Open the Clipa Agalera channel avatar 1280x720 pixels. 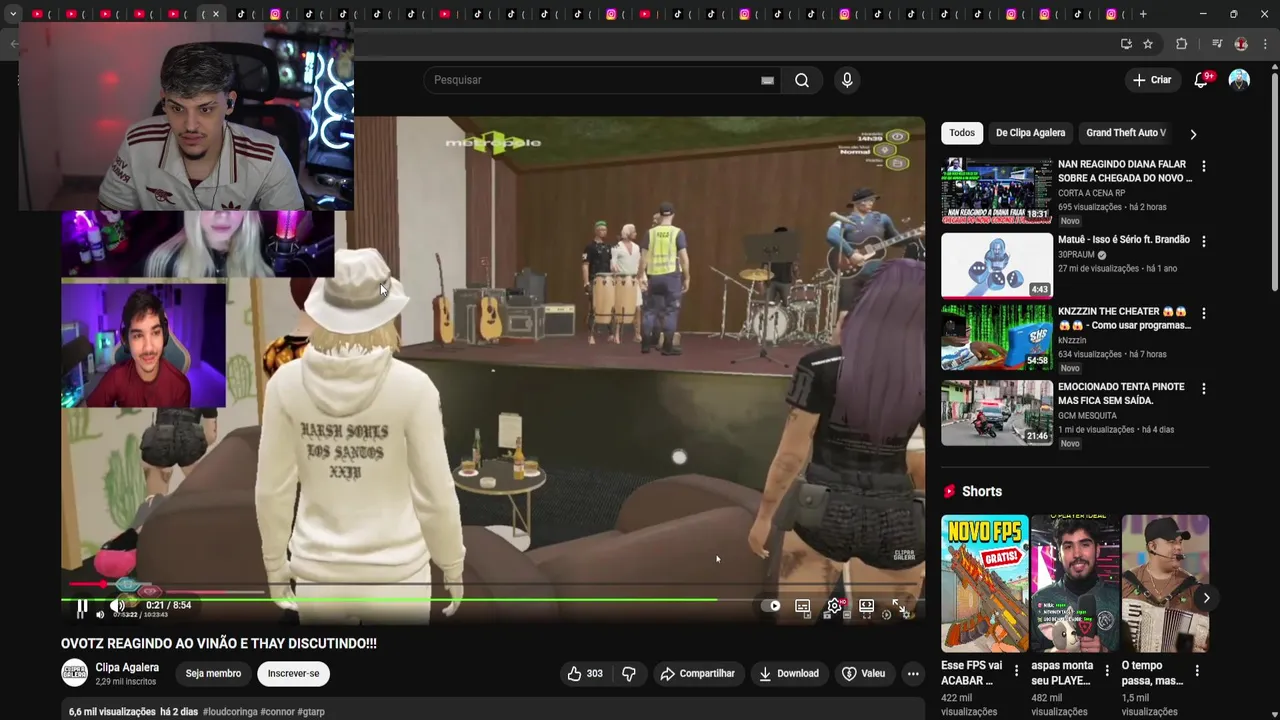point(75,673)
